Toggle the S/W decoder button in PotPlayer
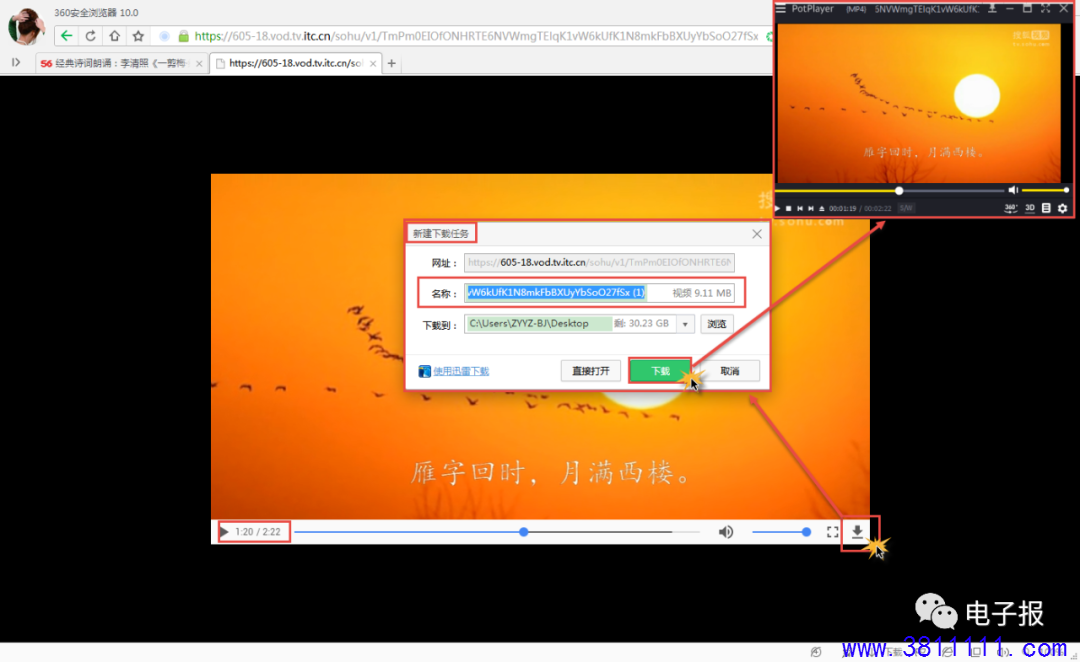The width and height of the screenshot is (1080, 662). click(x=906, y=208)
